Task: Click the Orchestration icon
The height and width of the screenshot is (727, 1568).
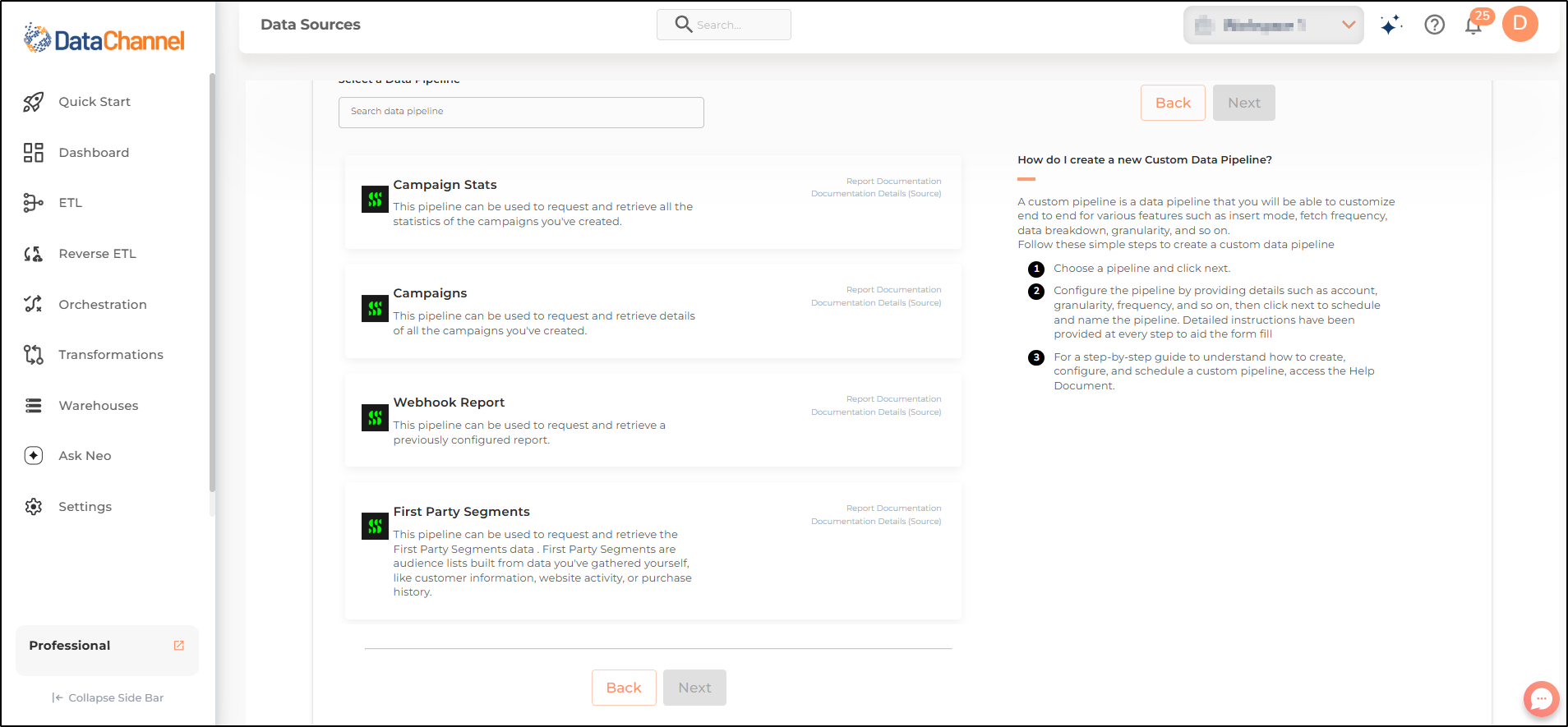Action: point(33,304)
